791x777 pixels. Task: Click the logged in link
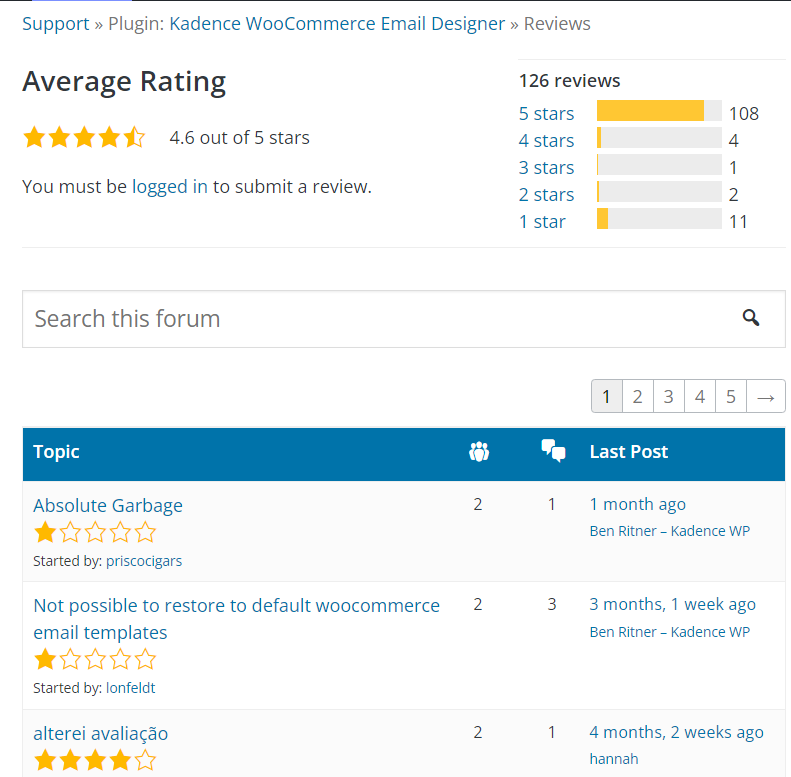170,186
